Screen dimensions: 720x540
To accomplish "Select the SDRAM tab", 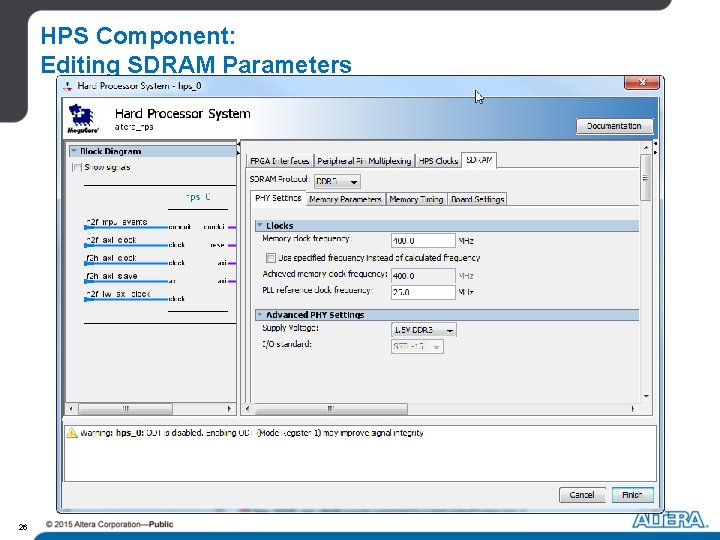I will click(x=479, y=160).
